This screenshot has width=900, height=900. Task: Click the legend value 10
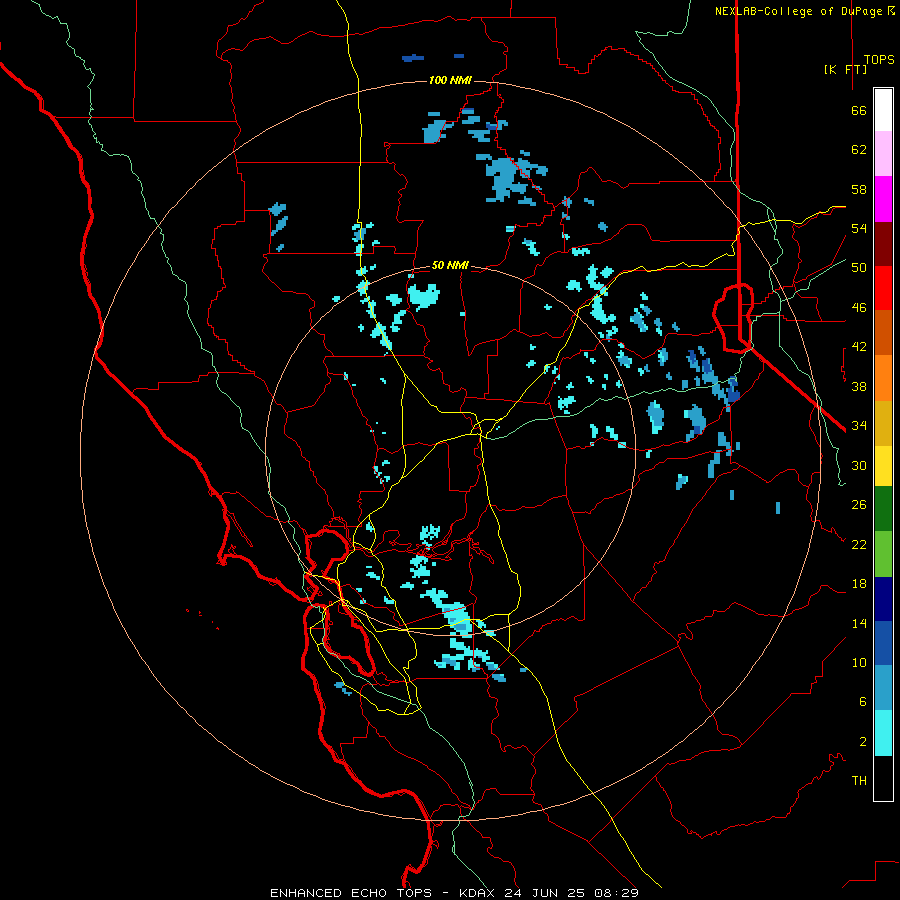tap(859, 662)
